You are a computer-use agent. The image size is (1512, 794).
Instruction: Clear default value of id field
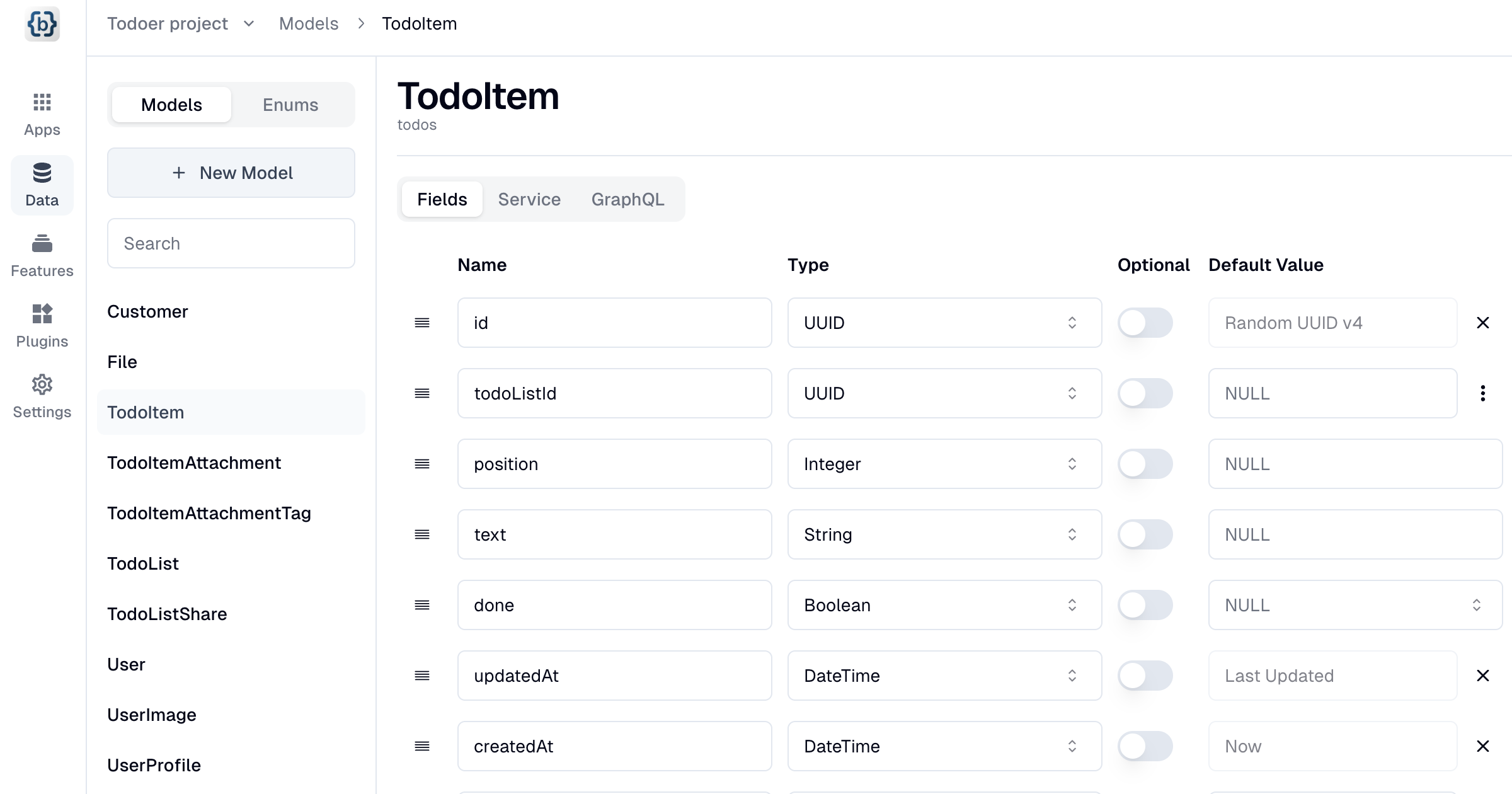tap(1482, 323)
